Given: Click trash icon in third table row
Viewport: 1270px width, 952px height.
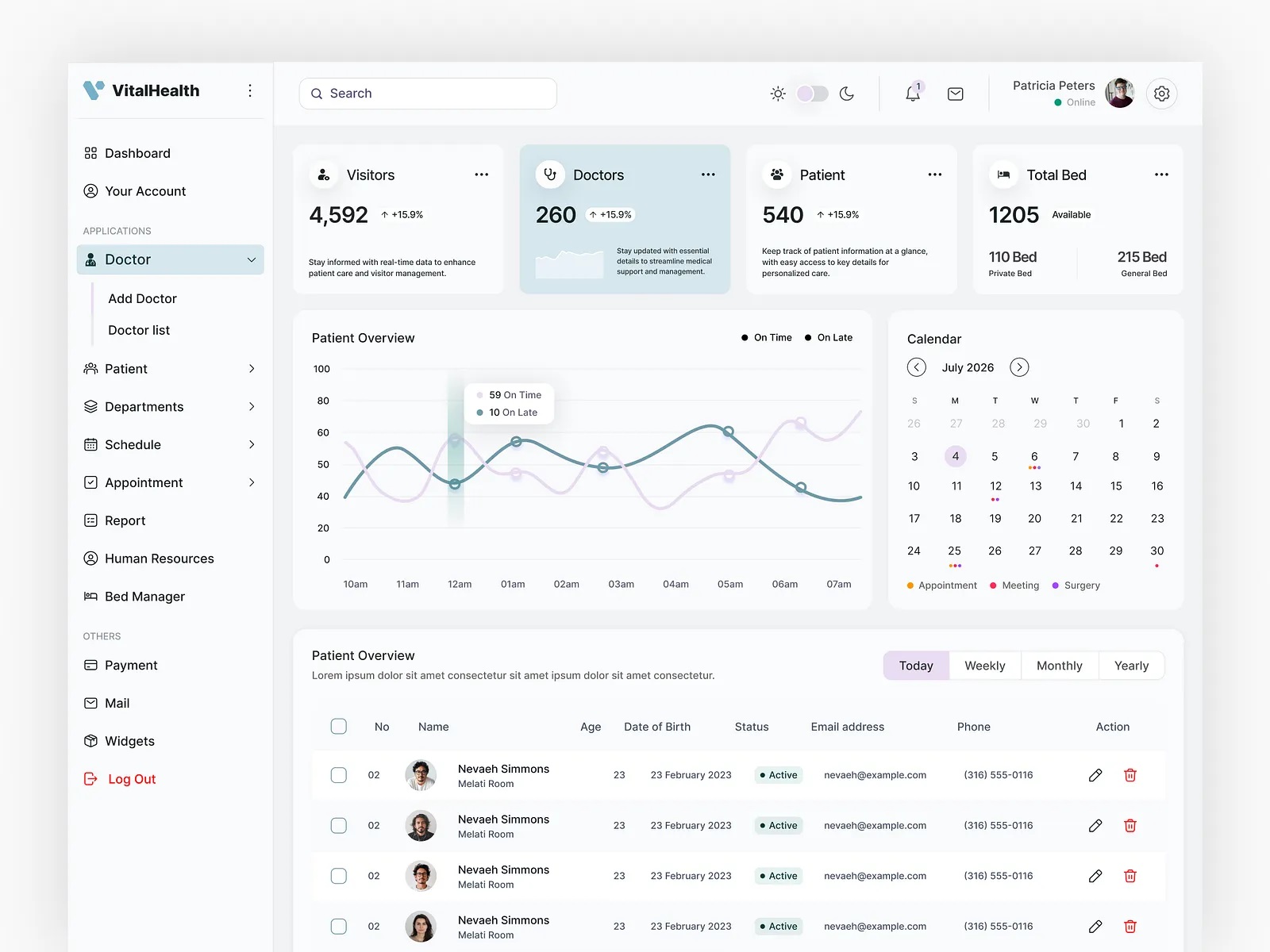Looking at the screenshot, I should point(1130,876).
